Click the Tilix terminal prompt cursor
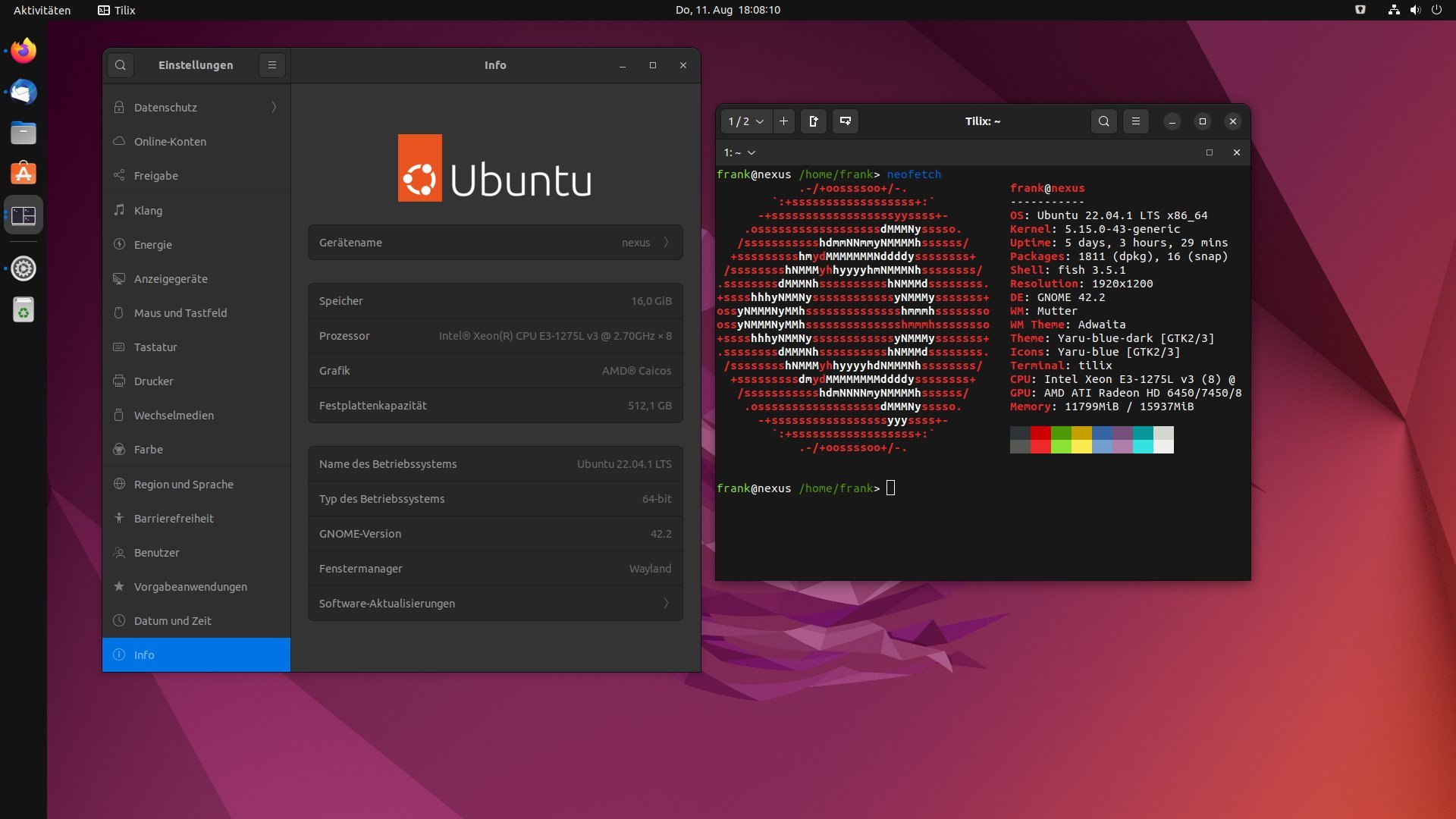This screenshot has width=1456, height=819. [891, 488]
